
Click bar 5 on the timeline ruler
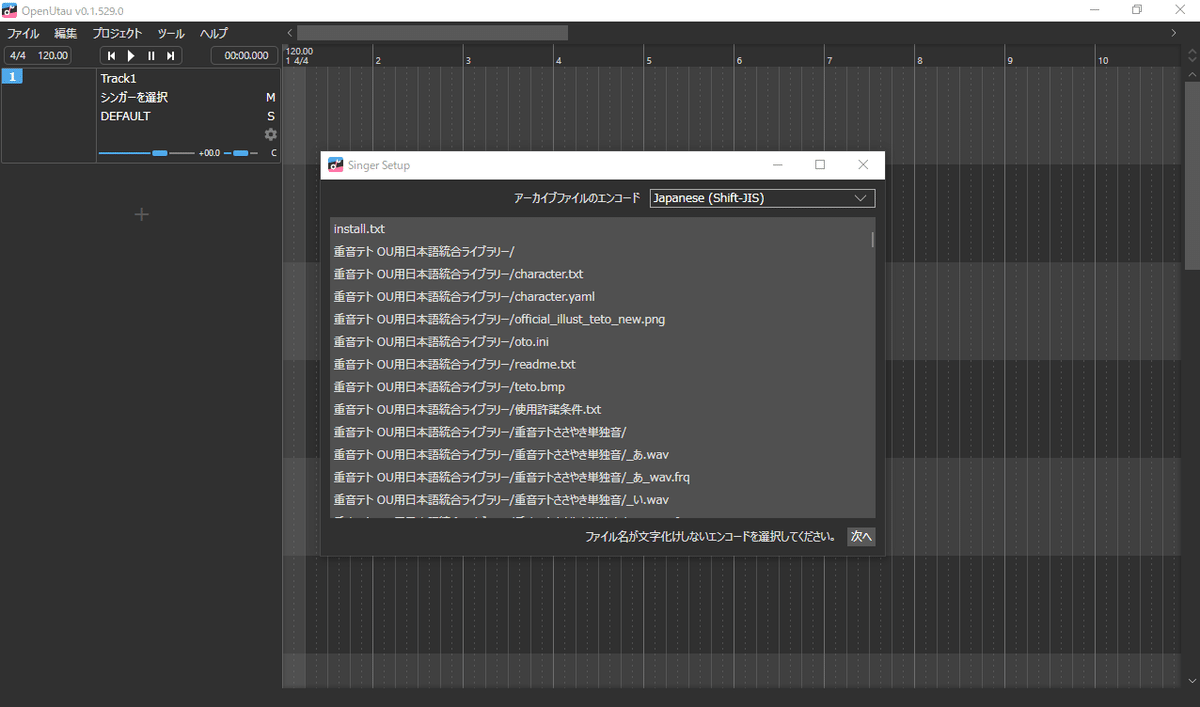650,60
